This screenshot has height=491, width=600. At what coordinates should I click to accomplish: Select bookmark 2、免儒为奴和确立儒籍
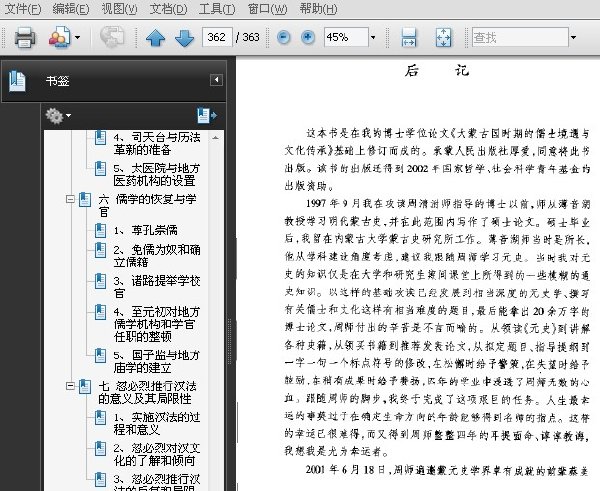157,256
